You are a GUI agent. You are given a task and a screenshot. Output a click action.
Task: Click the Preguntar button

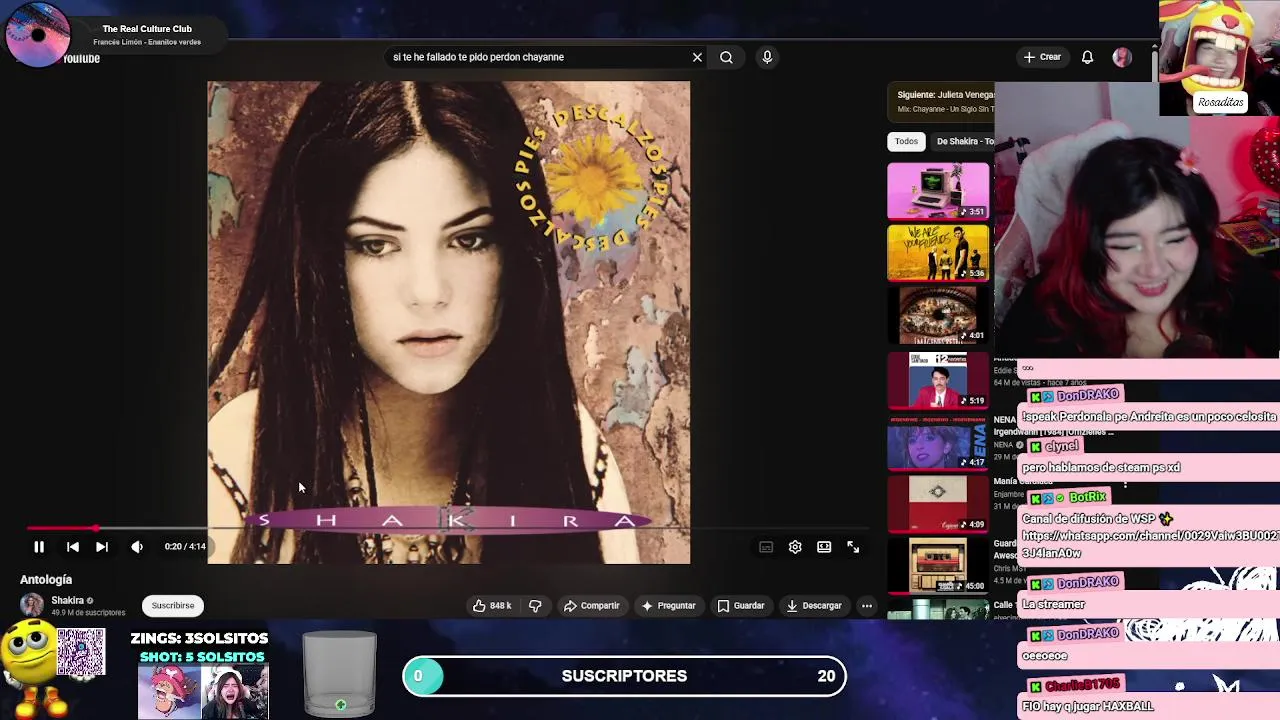tap(669, 605)
